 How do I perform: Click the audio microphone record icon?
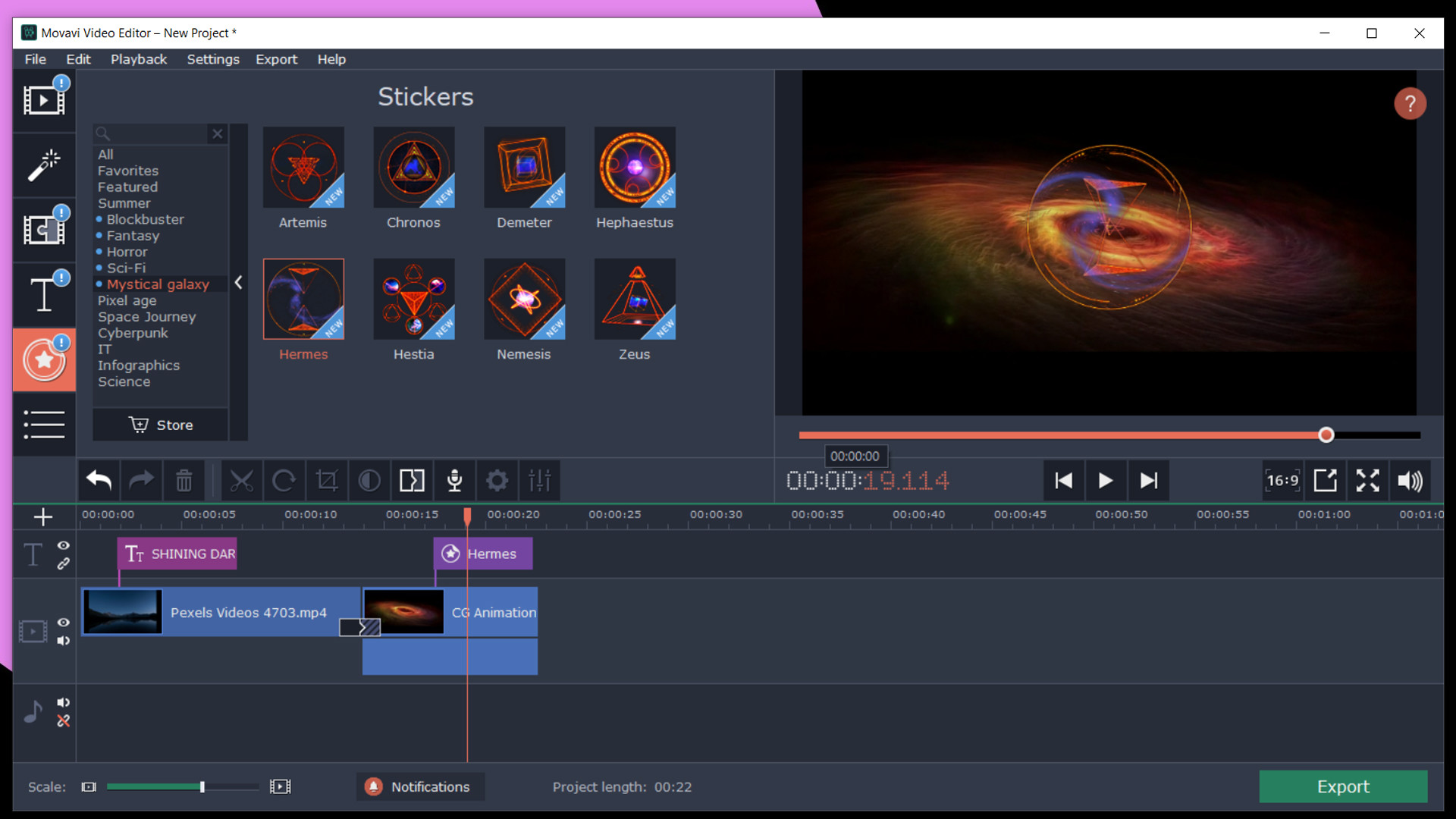click(455, 480)
